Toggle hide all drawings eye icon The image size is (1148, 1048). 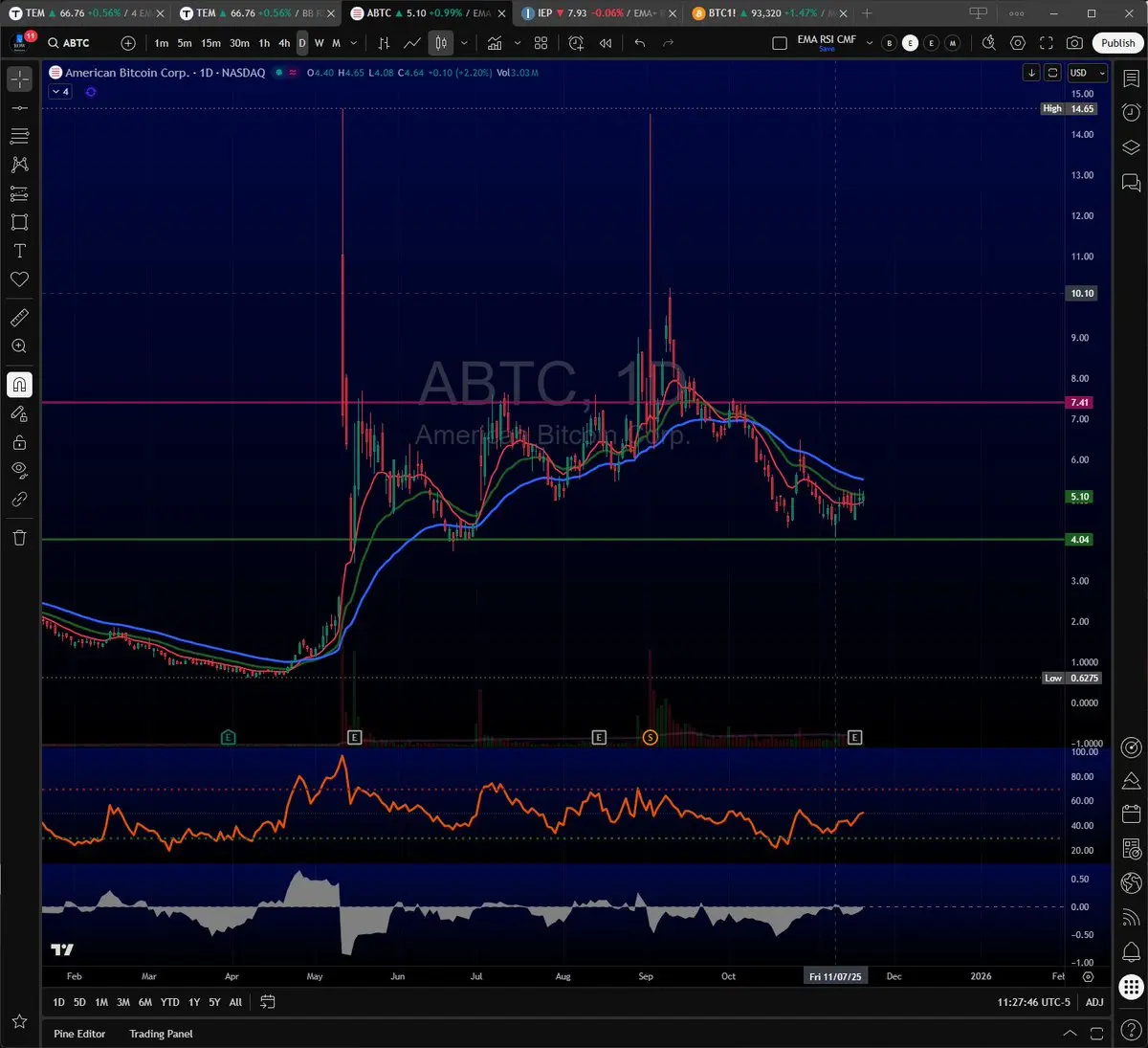click(19, 470)
